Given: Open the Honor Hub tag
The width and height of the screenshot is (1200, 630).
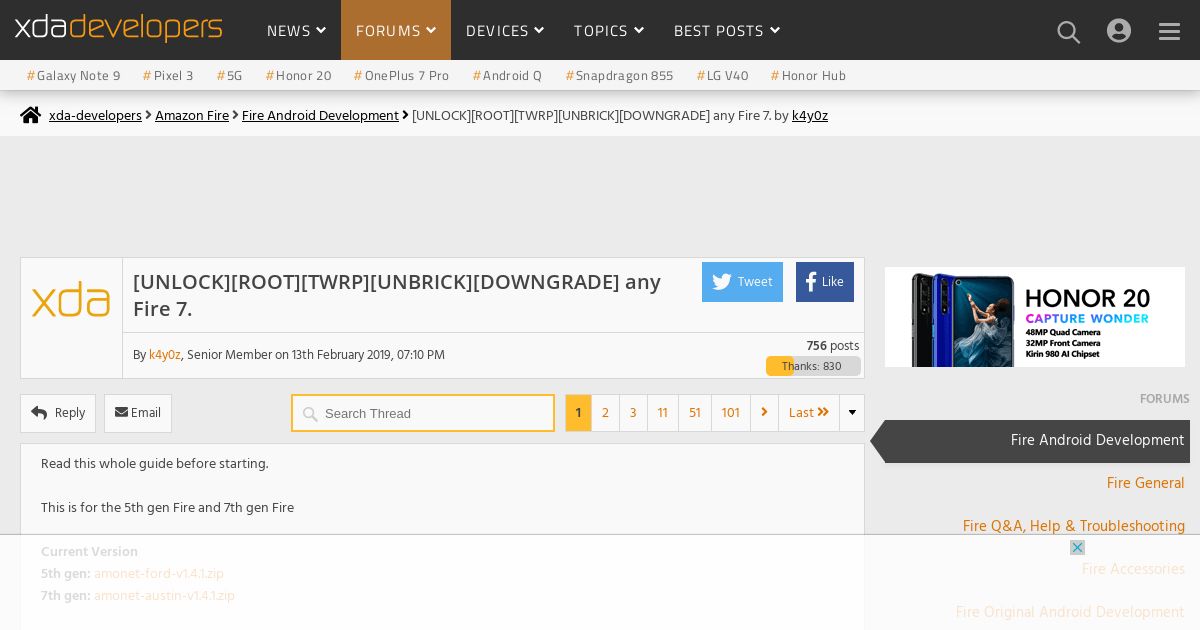Looking at the screenshot, I should [x=808, y=76].
